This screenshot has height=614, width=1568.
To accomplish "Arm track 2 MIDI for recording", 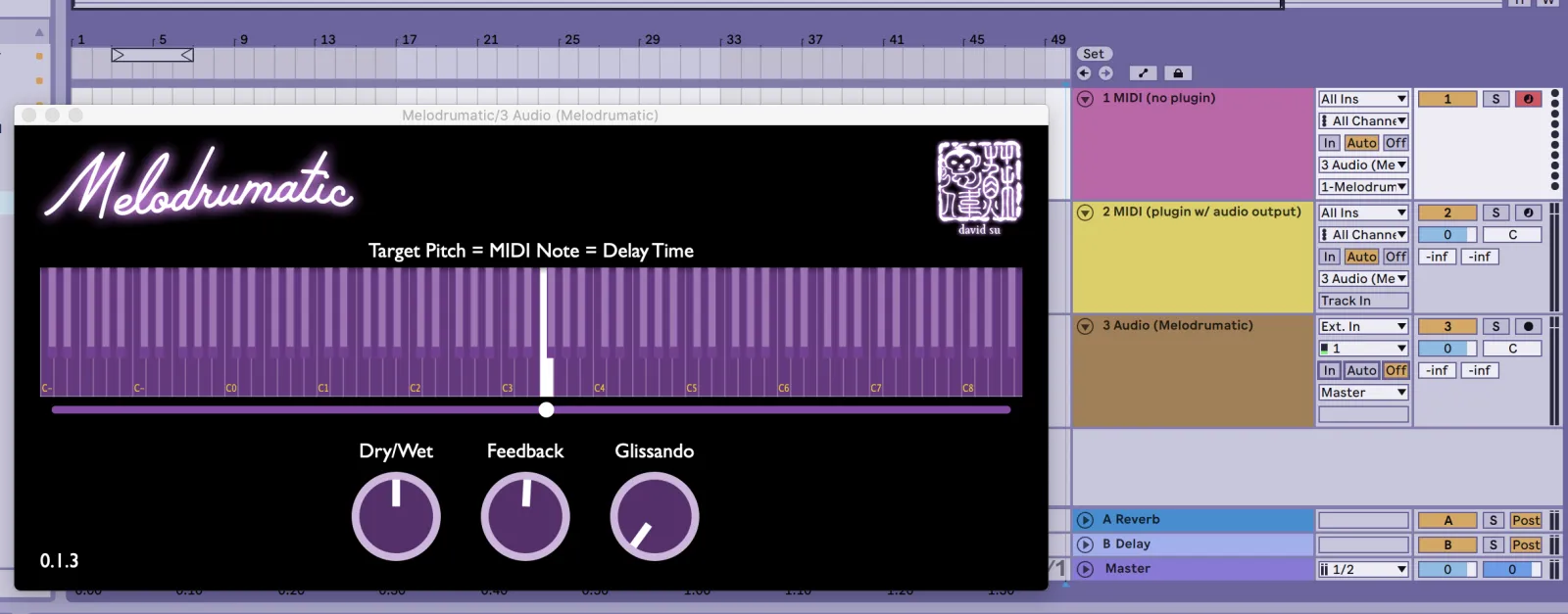I will (1528, 213).
